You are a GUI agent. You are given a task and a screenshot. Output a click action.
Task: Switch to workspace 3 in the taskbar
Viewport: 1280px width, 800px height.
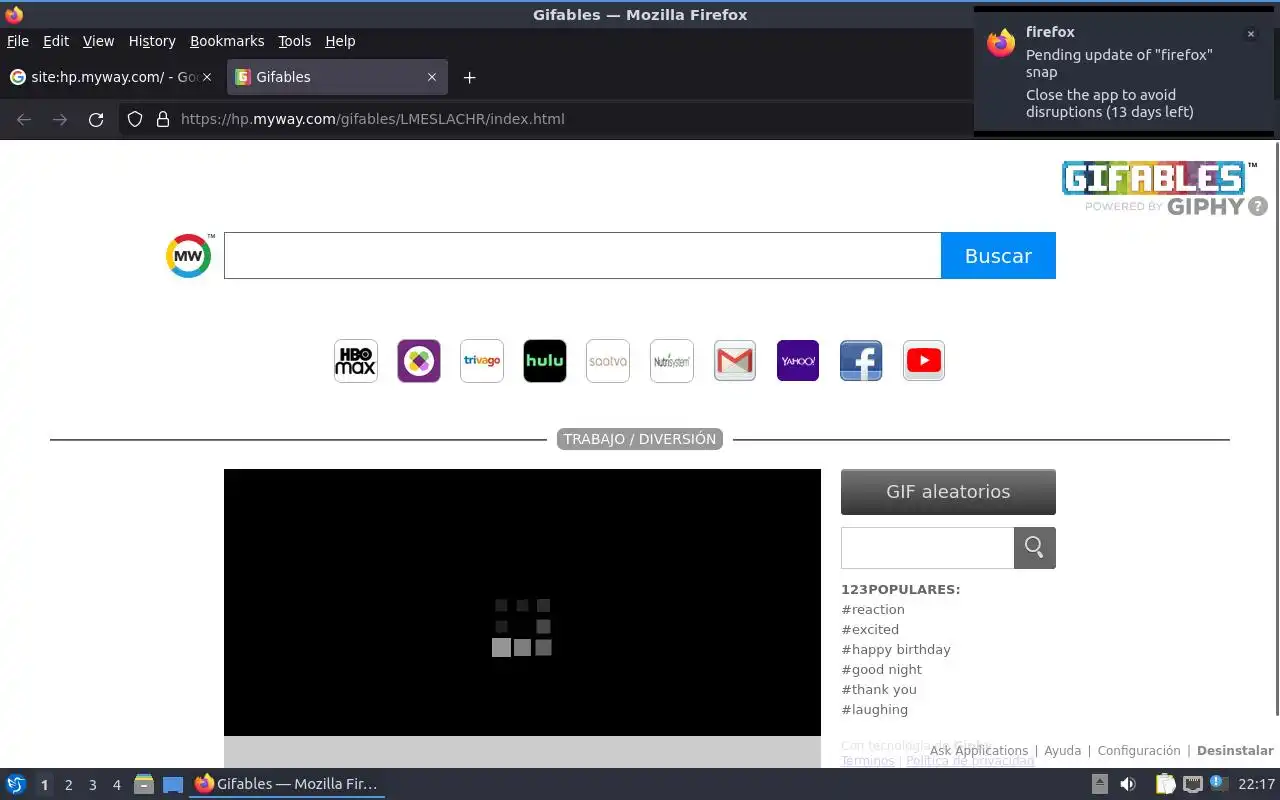click(92, 785)
